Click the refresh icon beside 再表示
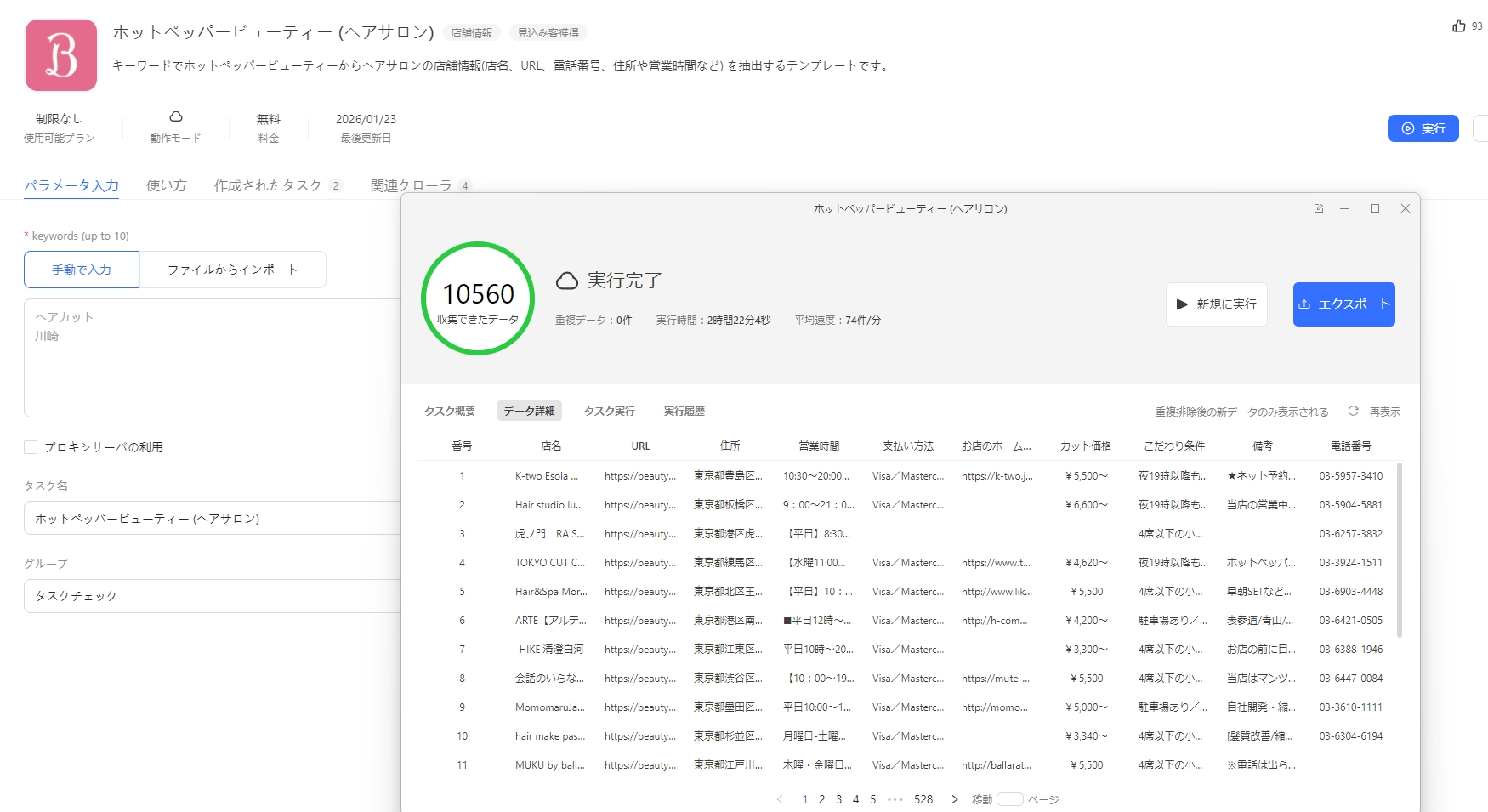The image size is (1488, 812). pos(1353,412)
